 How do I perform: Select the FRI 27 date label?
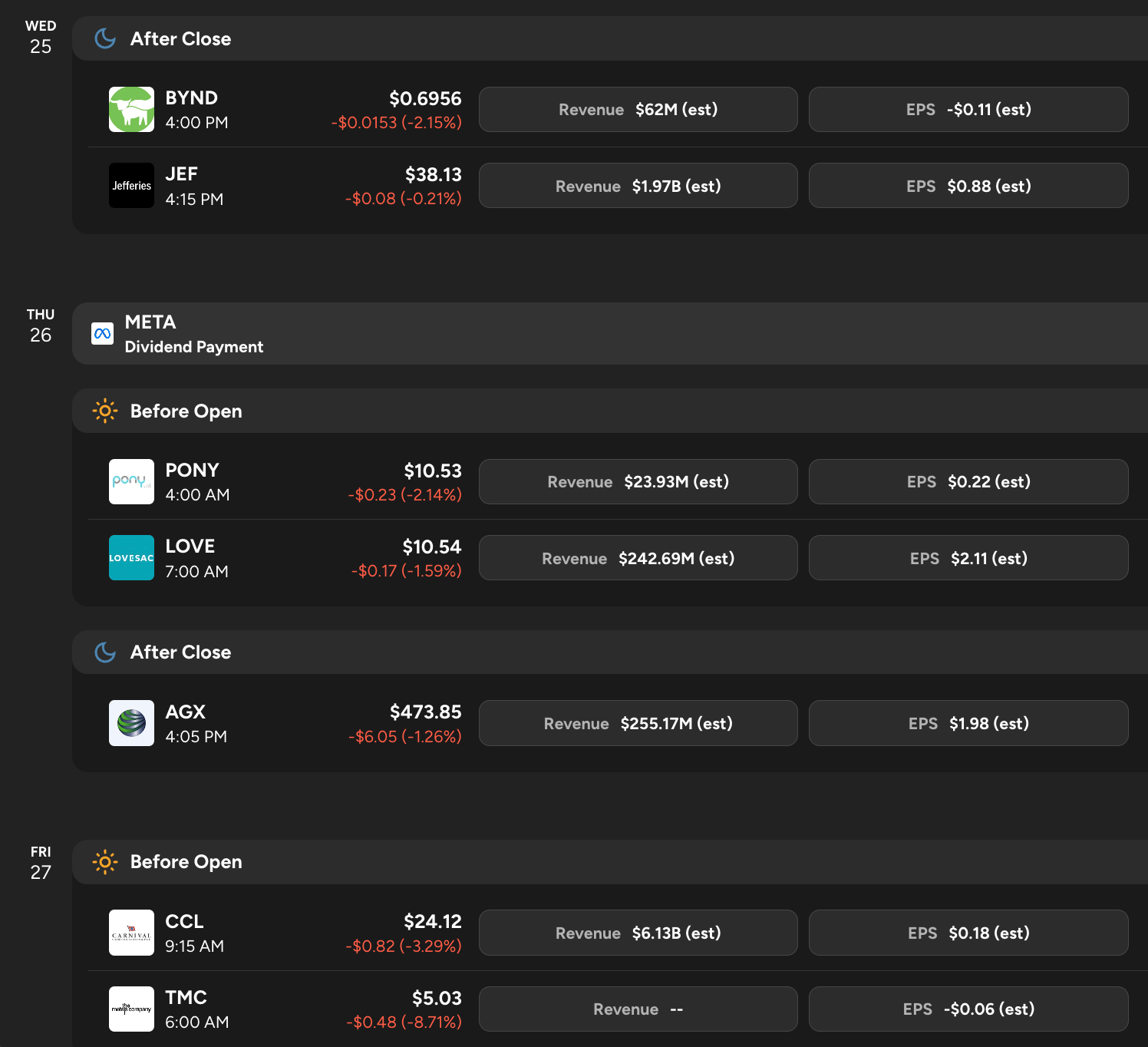pyautogui.click(x=41, y=864)
